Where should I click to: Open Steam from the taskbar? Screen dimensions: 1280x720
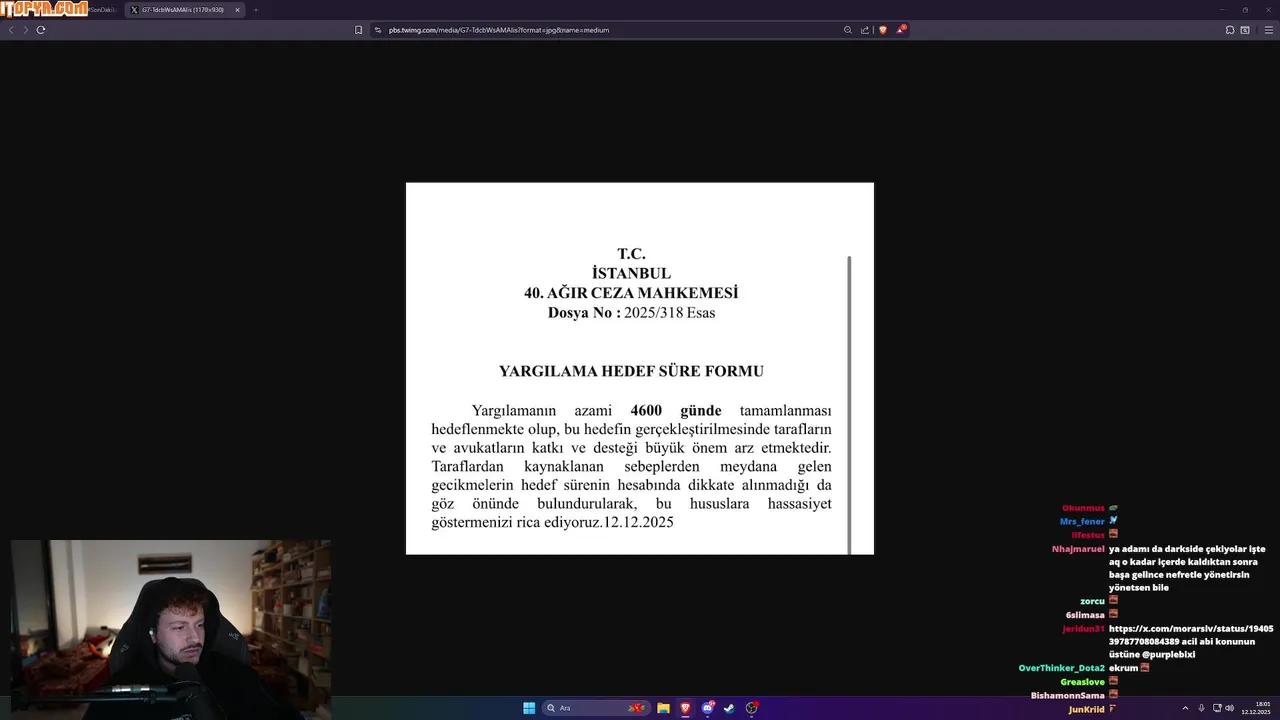coord(729,708)
